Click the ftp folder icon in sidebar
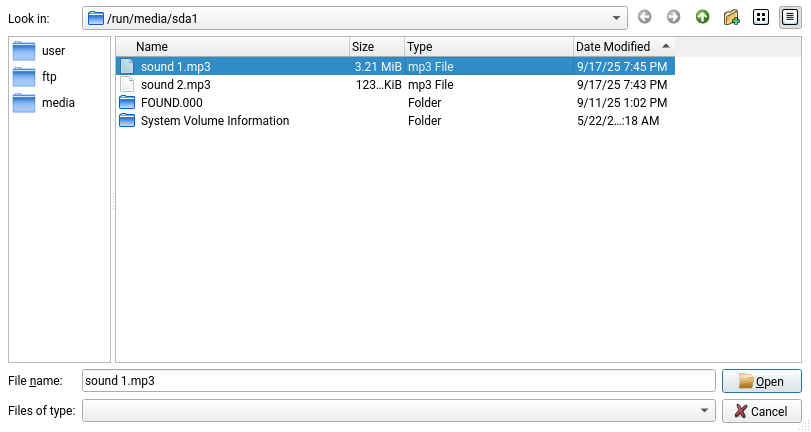The height and width of the screenshot is (432, 811). 24,77
